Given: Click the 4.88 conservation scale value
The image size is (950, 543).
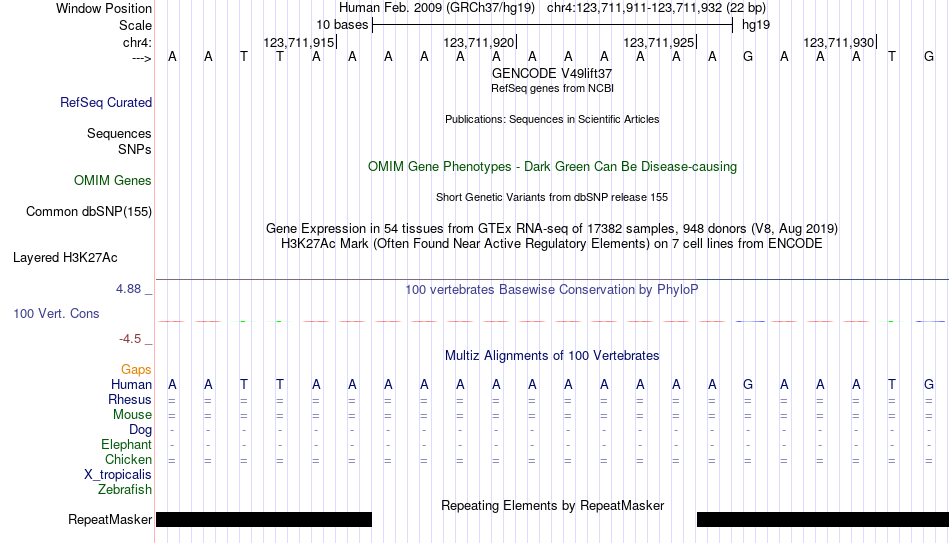Looking at the screenshot, I should (128, 289).
